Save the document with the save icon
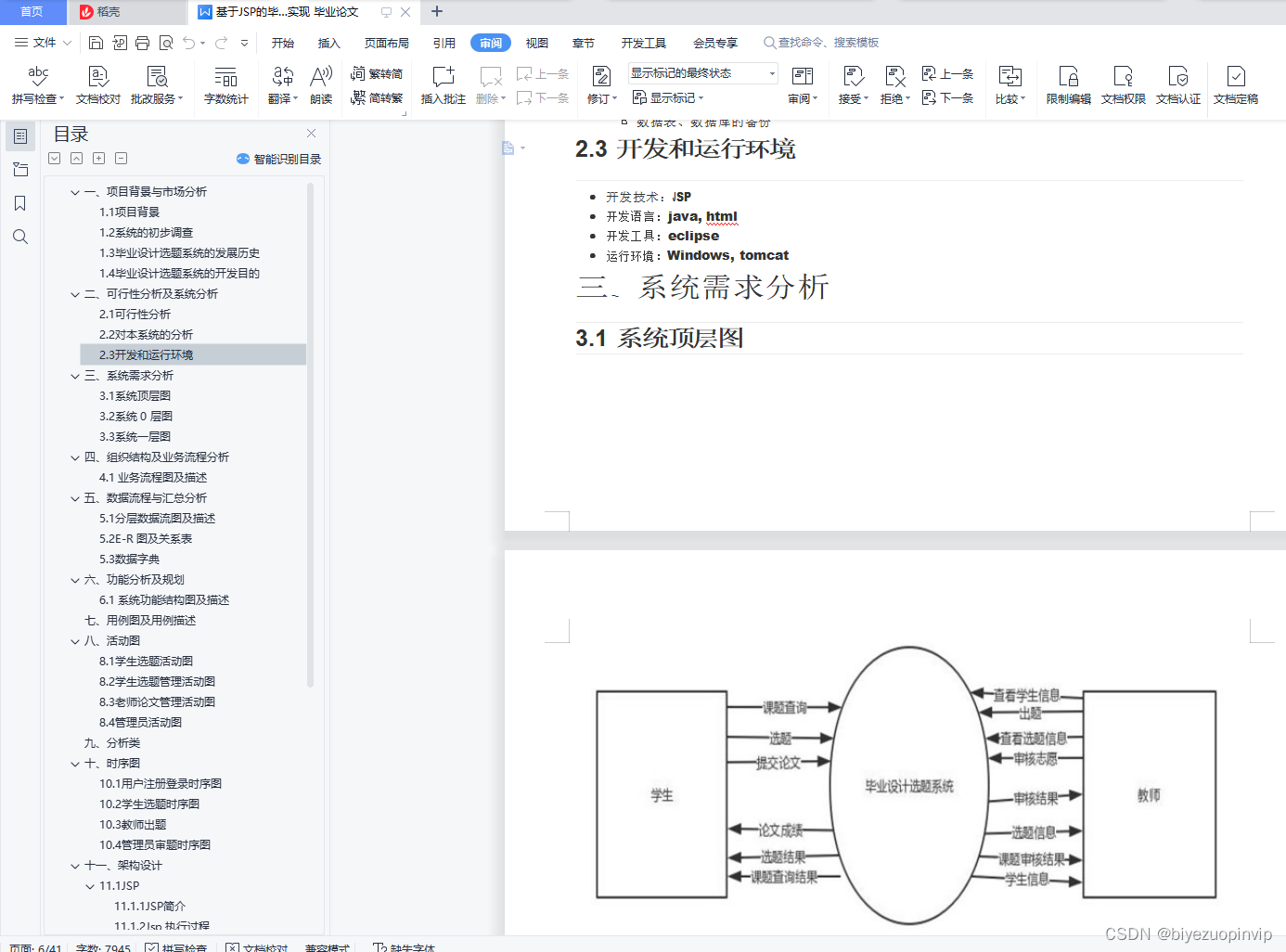Viewport: 1286px width, 952px height. pyautogui.click(x=96, y=43)
